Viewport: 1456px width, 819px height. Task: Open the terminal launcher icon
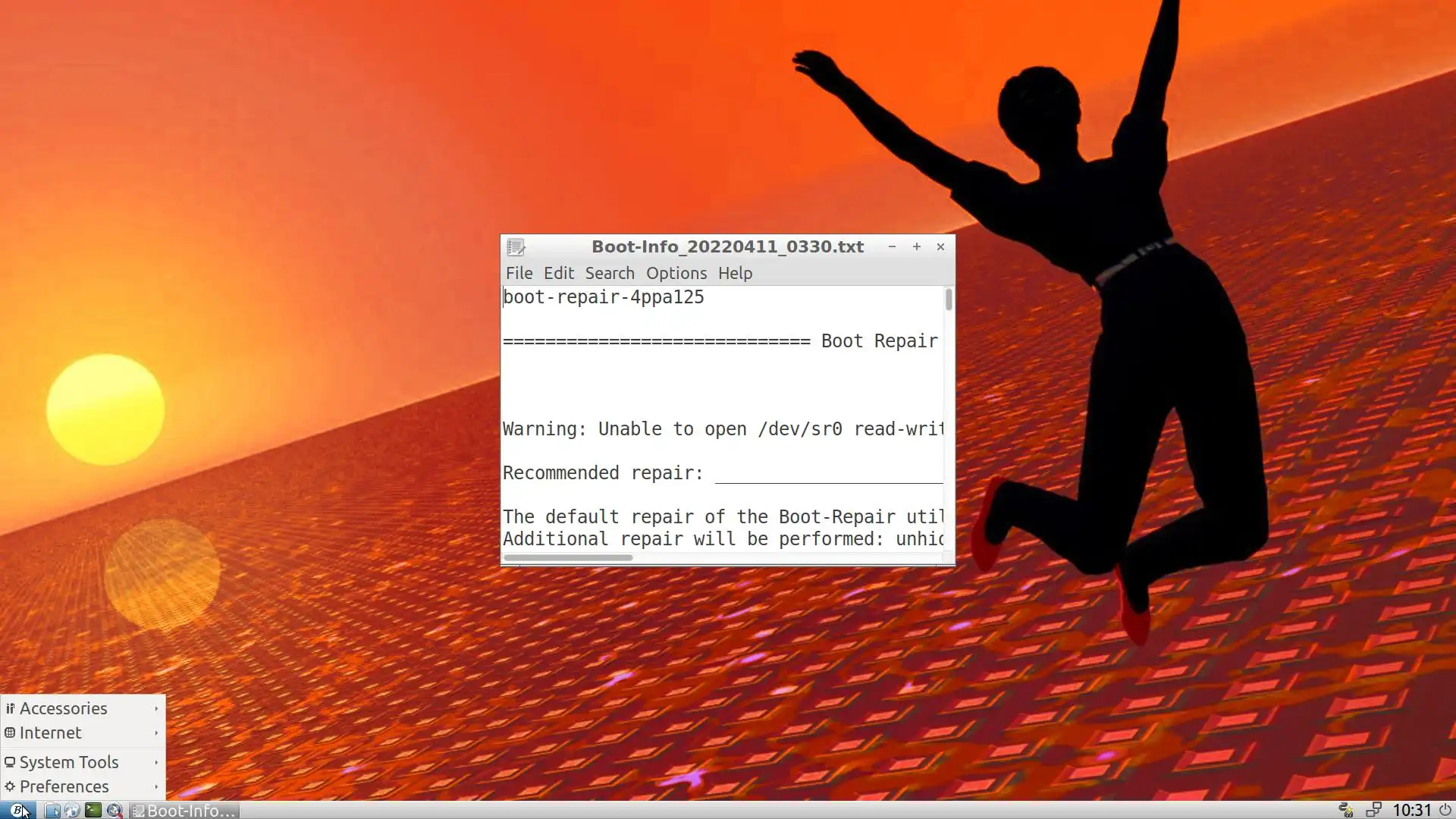[93, 810]
